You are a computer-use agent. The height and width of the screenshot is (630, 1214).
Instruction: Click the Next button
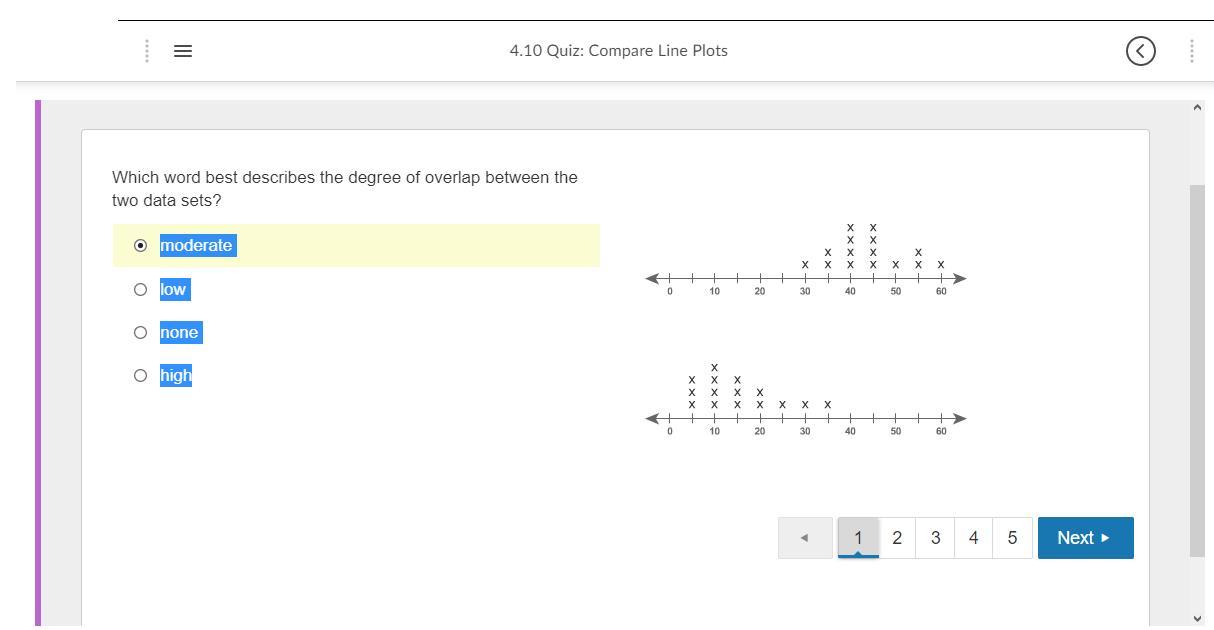click(1085, 538)
